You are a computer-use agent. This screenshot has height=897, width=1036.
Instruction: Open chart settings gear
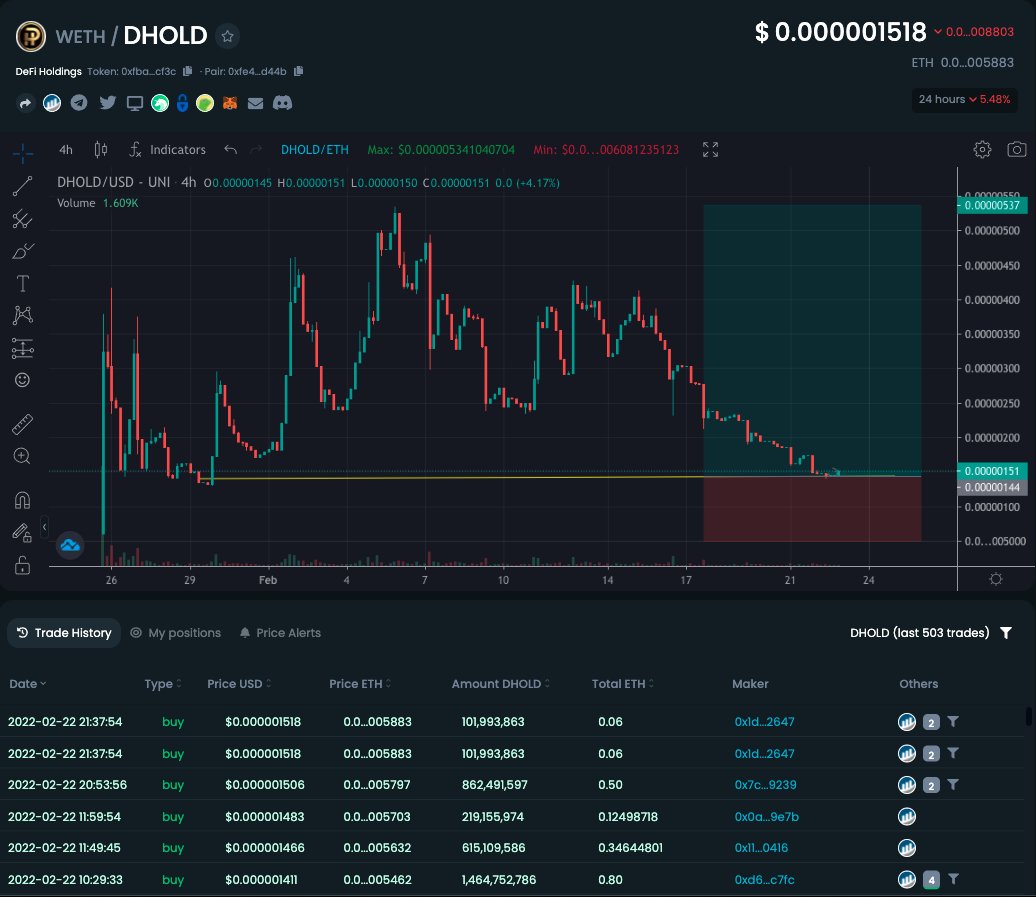click(x=982, y=150)
